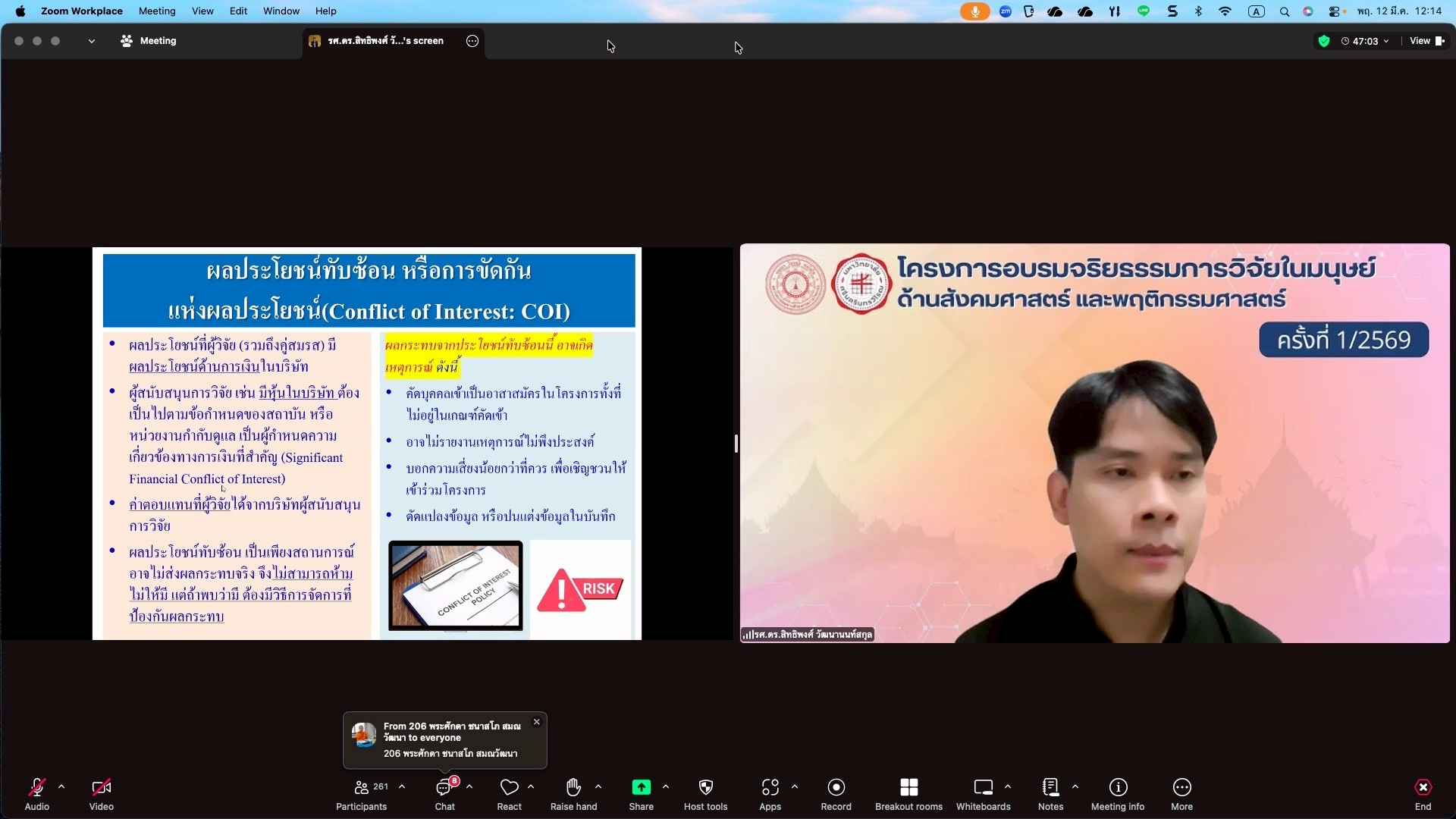Viewport: 1456px width, 819px height.
Task: Open the Meeting menu in menu bar
Action: [157, 11]
